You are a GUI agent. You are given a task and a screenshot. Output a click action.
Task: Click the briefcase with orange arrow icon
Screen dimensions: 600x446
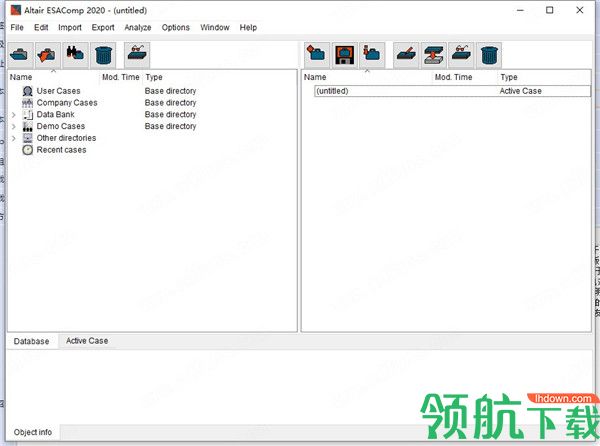[48, 55]
